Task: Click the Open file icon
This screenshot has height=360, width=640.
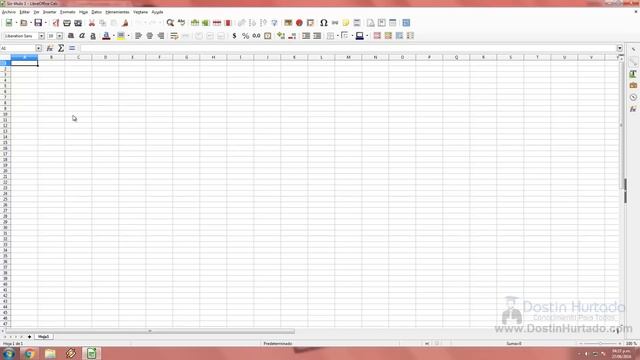Action: tap(24, 23)
